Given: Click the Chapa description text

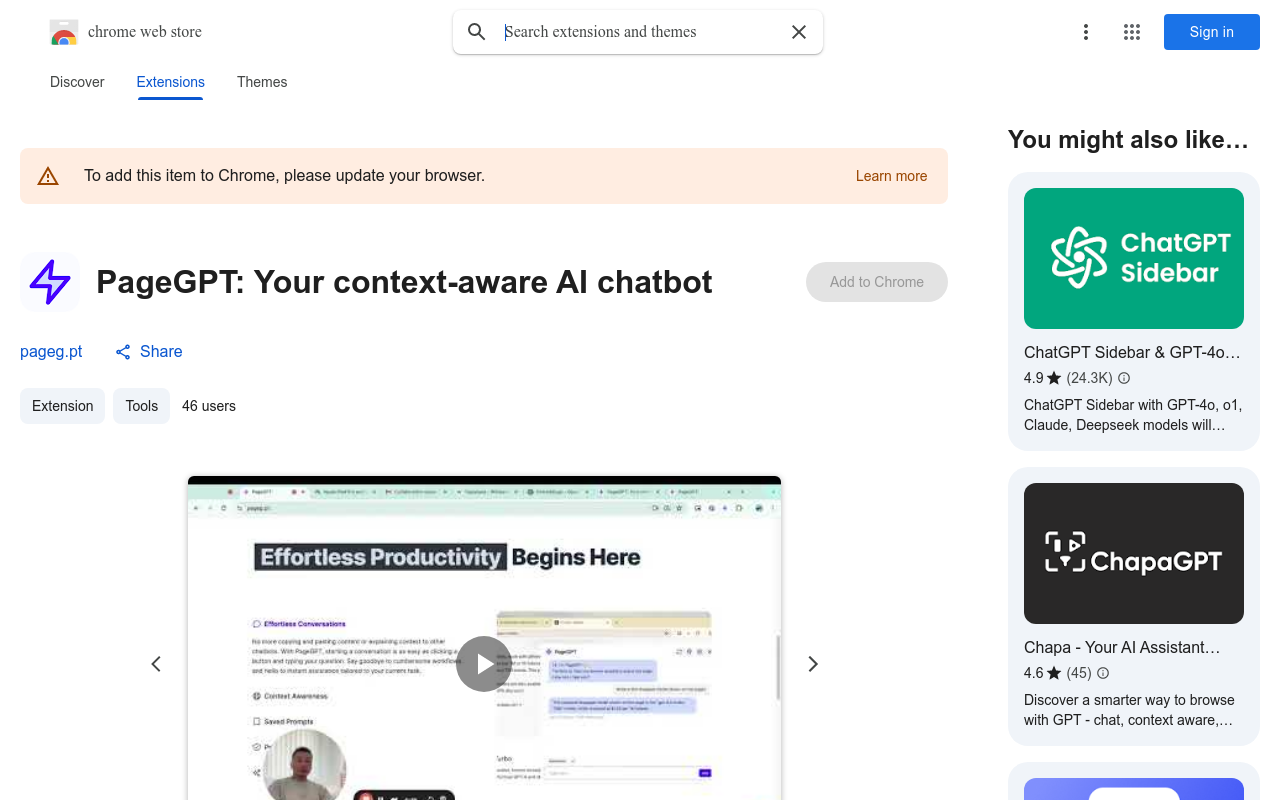Looking at the screenshot, I should point(1129,710).
